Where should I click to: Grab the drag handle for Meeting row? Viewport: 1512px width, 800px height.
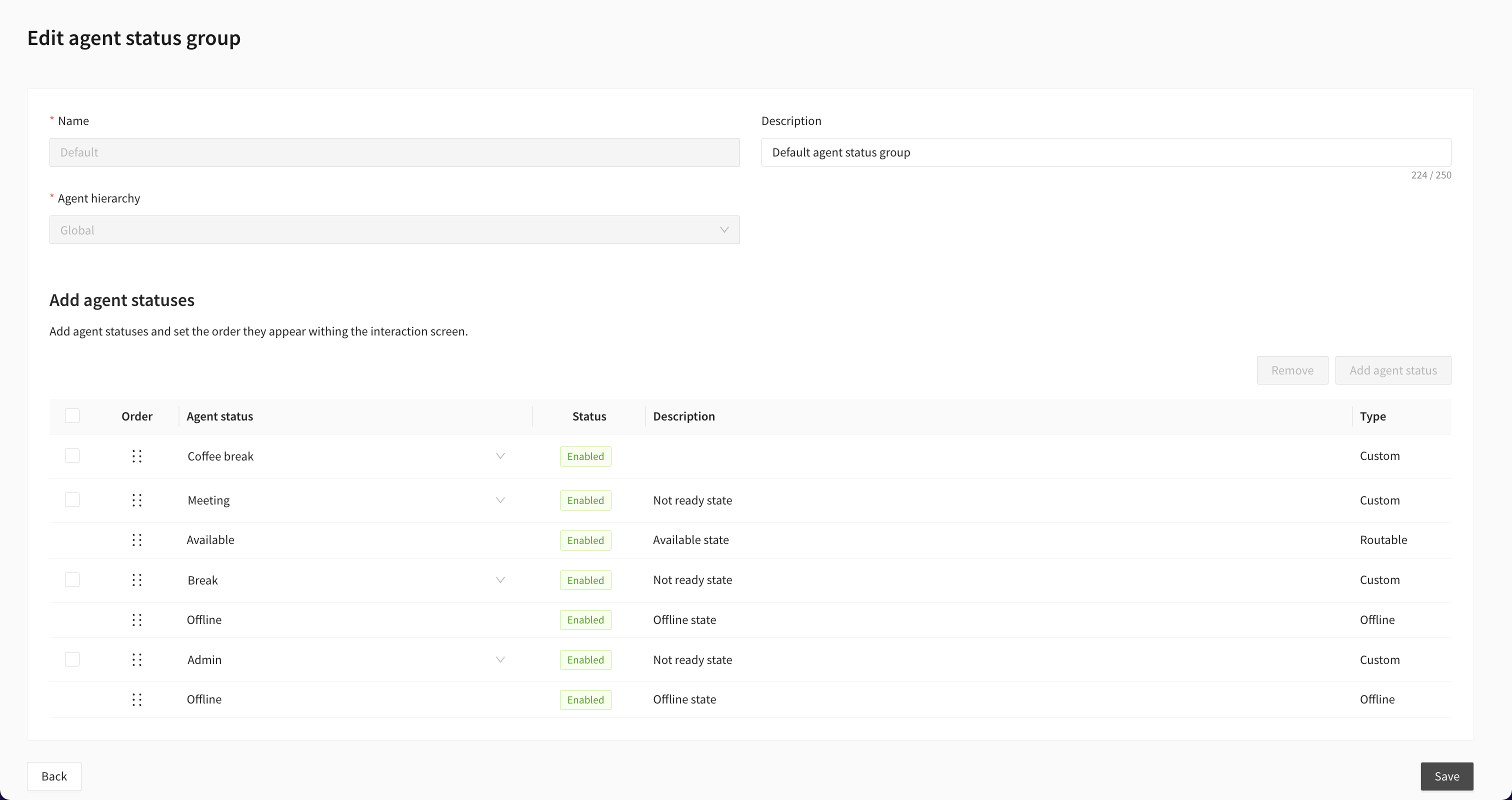(x=137, y=500)
